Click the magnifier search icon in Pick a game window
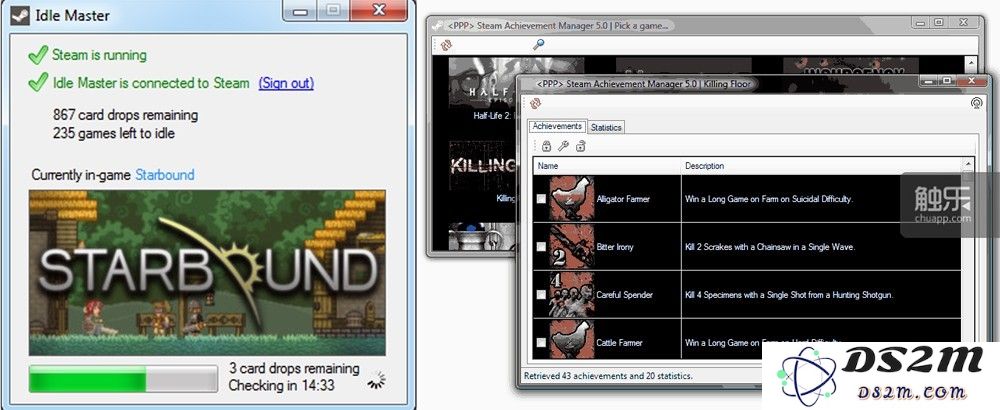The image size is (1000, 410). (x=539, y=45)
